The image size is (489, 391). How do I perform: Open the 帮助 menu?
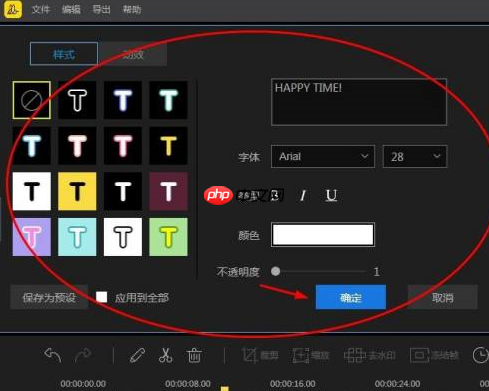coord(132,9)
